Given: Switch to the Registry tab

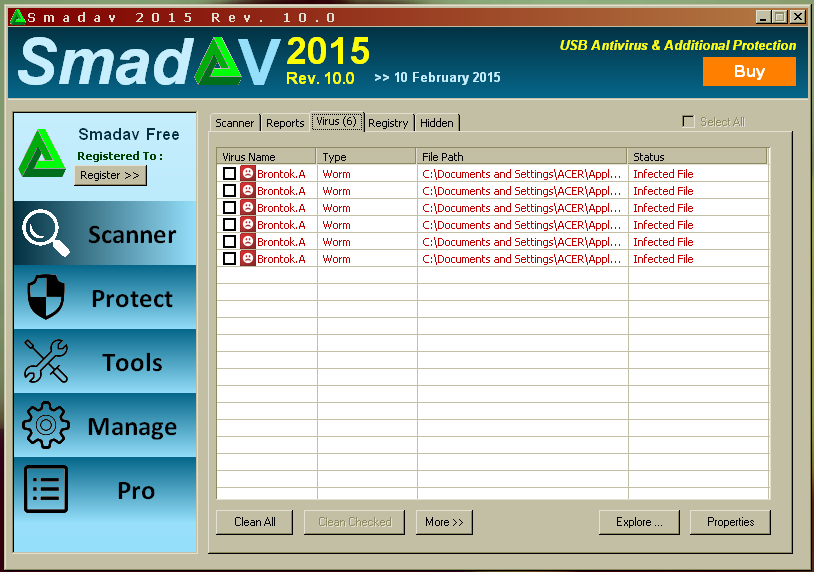Looking at the screenshot, I should pyautogui.click(x=388, y=123).
